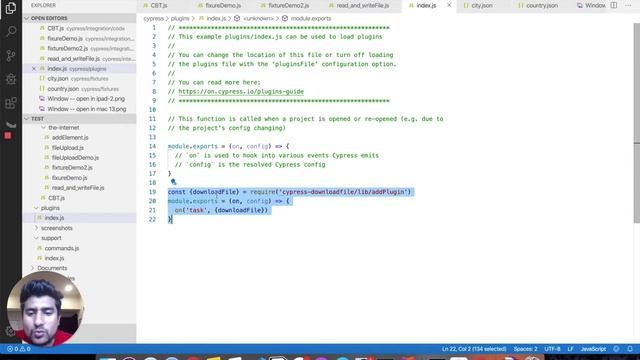This screenshot has height=360, width=640.
Task: Click the editor vertical scrollbar
Action: (636, 122)
